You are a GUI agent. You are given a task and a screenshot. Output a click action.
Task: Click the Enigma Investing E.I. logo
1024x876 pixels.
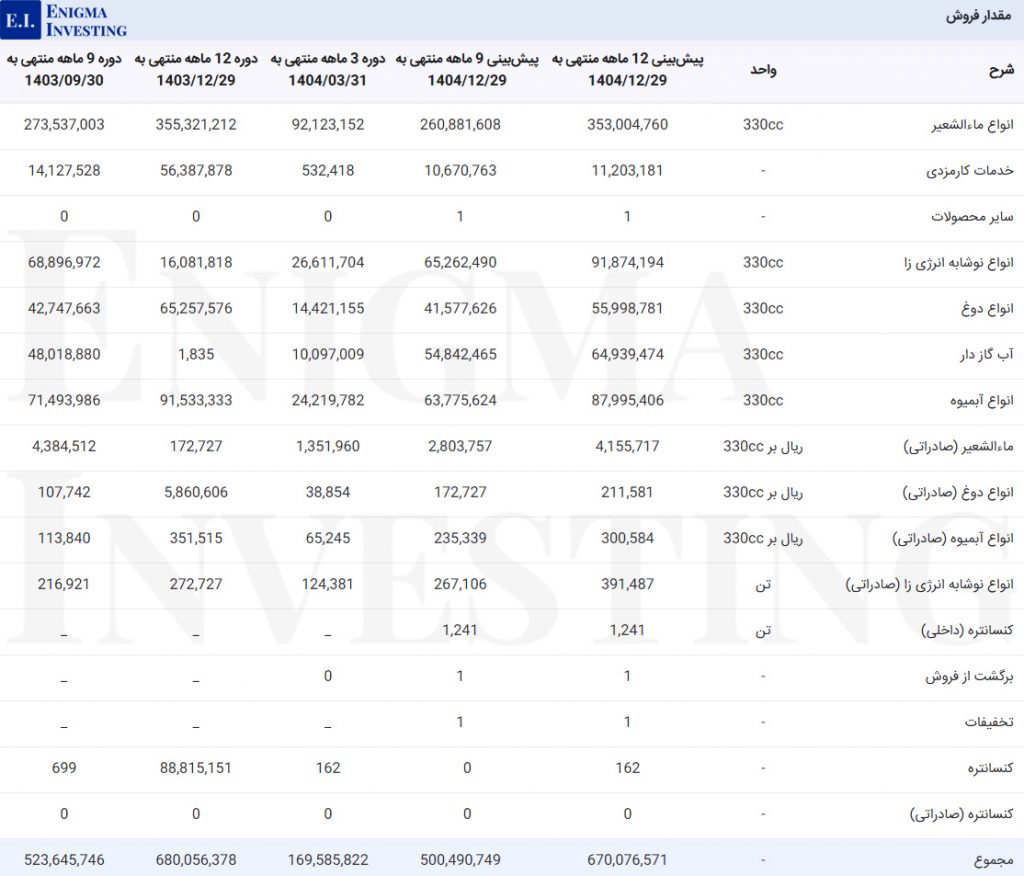pyautogui.click(x=65, y=19)
